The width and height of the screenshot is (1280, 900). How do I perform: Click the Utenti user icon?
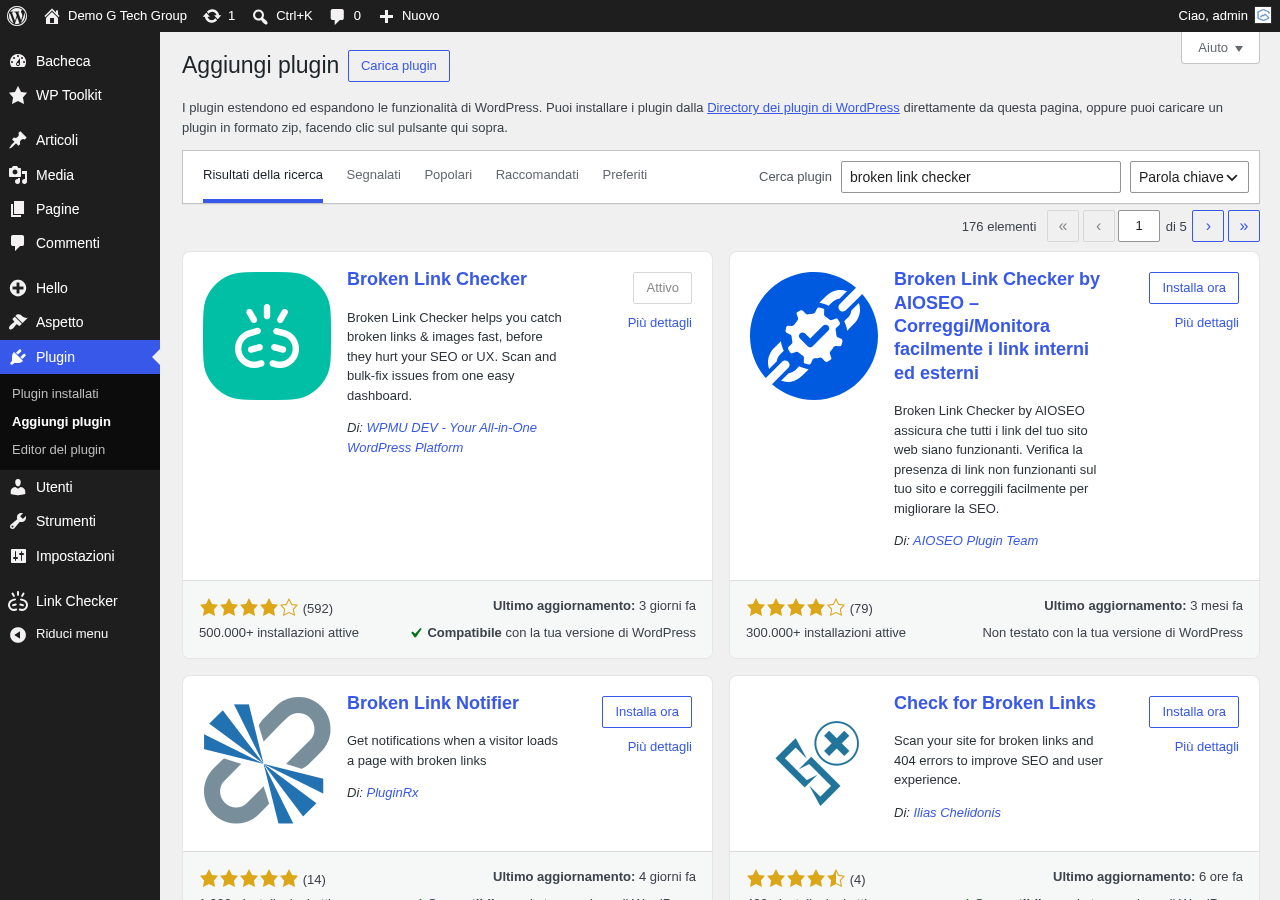18,487
